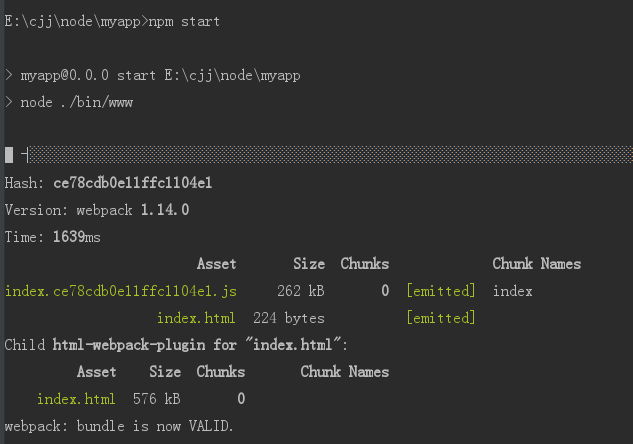Click the hash value ce78cdb0e11ffc1104e1
This screenshot has width=633, height=444.
pyautogui.click(x=132, y=183)
